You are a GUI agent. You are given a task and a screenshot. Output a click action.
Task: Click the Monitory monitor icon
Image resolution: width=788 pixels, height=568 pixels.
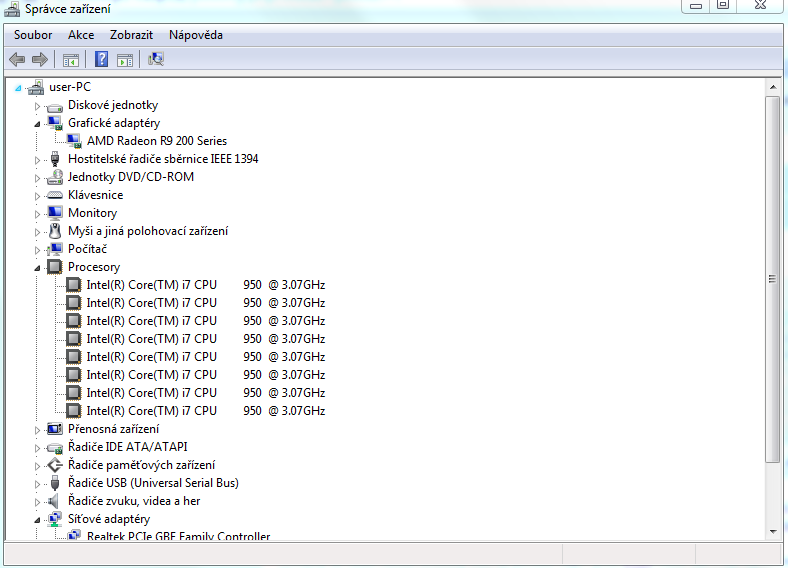click(x=55, y=213)
